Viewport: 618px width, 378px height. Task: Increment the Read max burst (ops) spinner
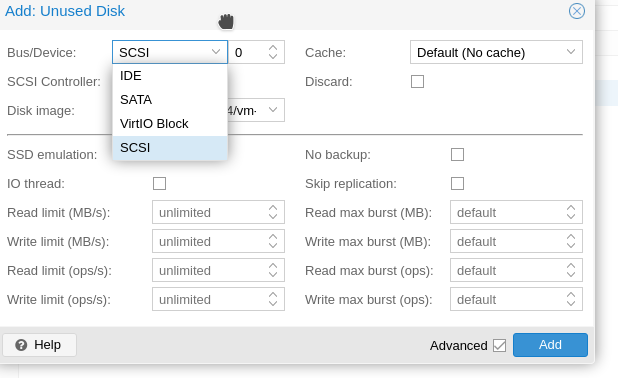[x=571, y=266]
